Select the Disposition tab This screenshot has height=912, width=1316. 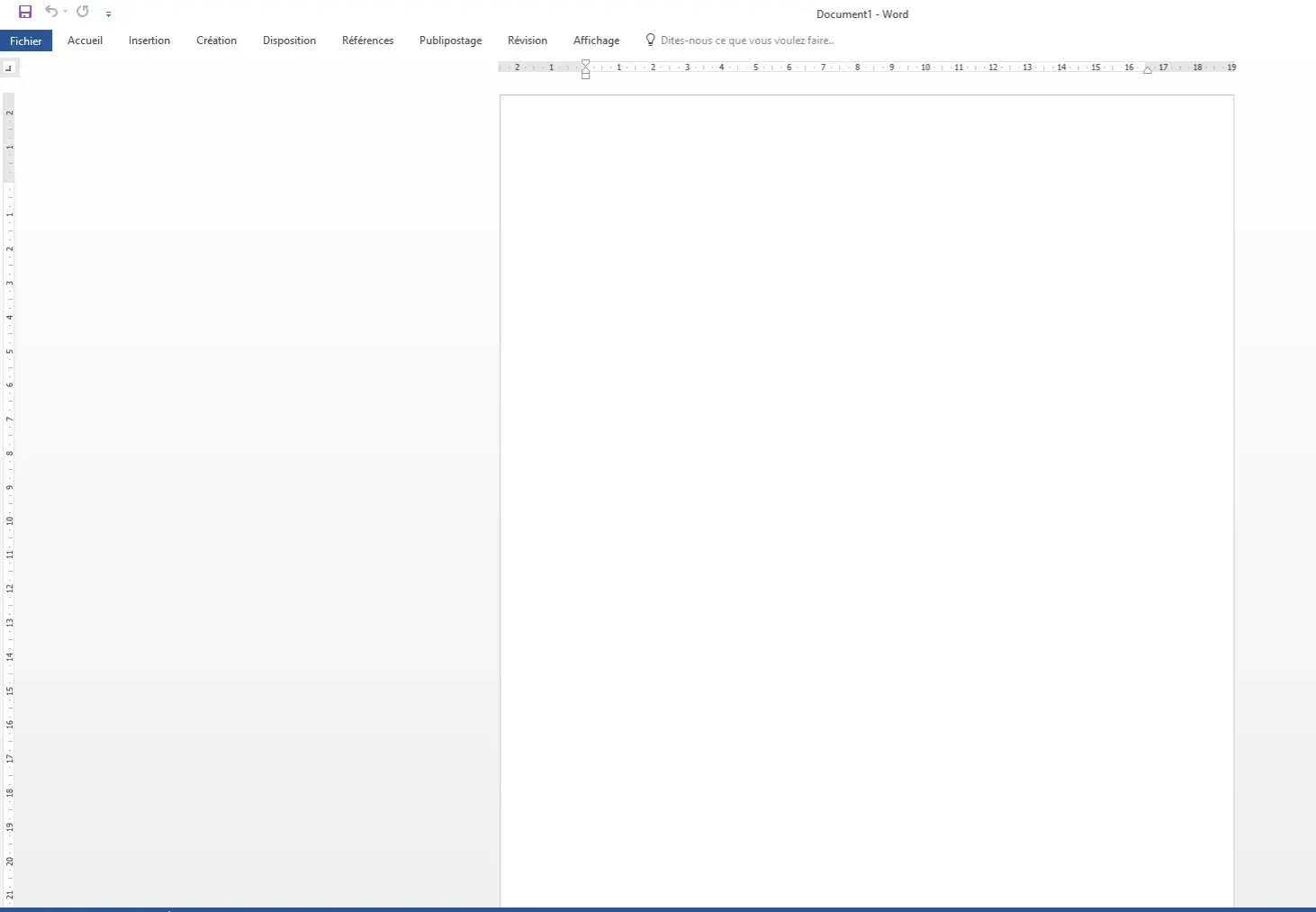coord(289,41)
